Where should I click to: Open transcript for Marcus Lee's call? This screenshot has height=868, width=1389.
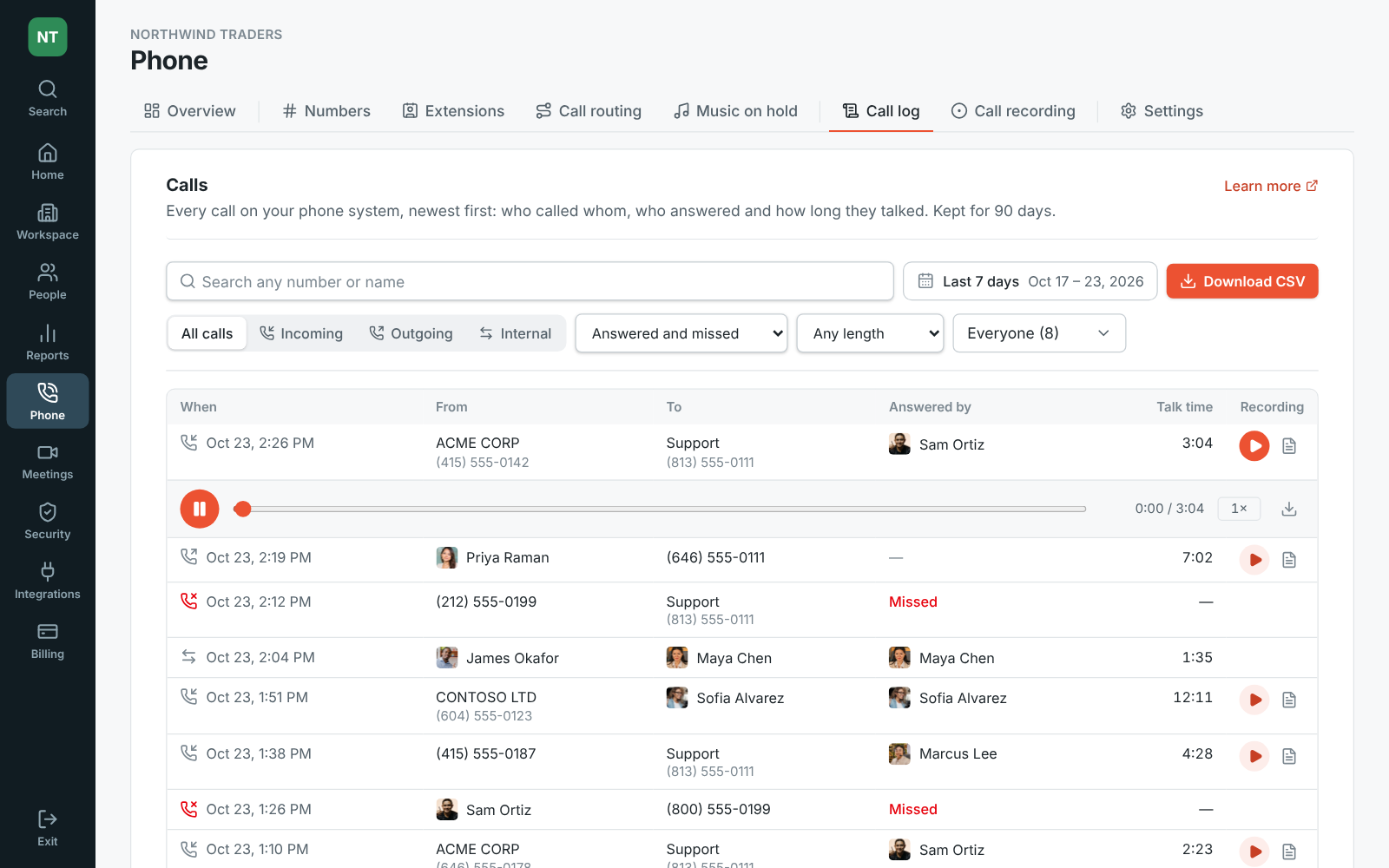click(x=1289, y=756)
